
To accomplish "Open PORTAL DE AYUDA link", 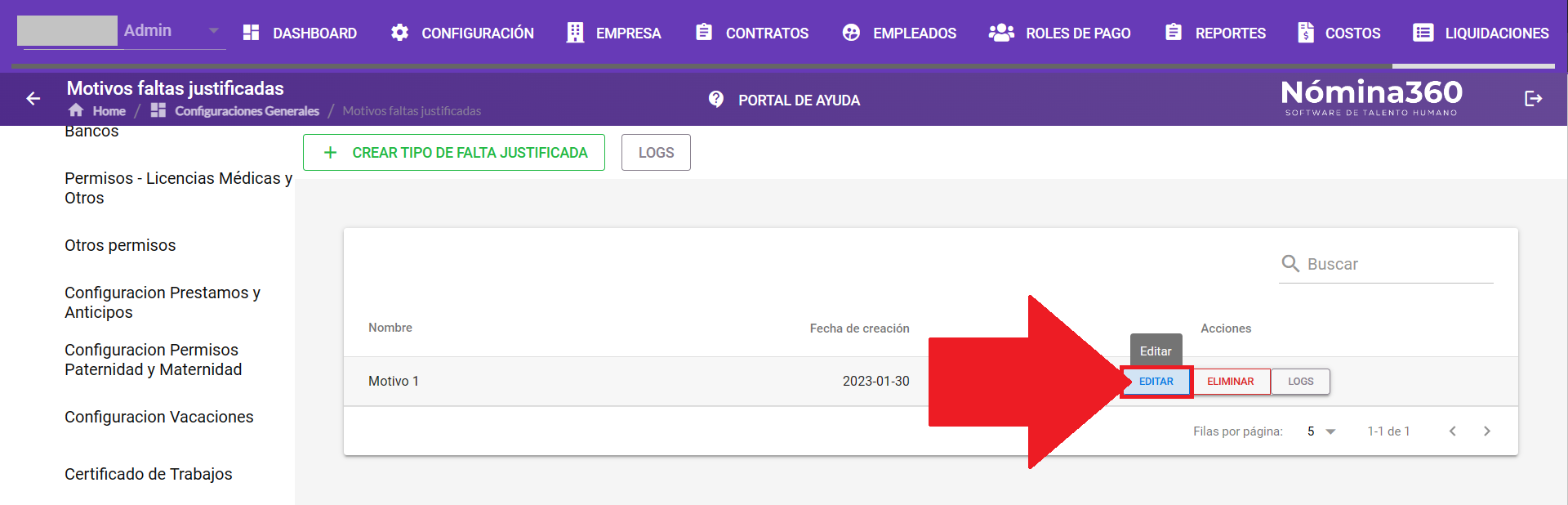I will pyautogui.click(x=799, y=101).
